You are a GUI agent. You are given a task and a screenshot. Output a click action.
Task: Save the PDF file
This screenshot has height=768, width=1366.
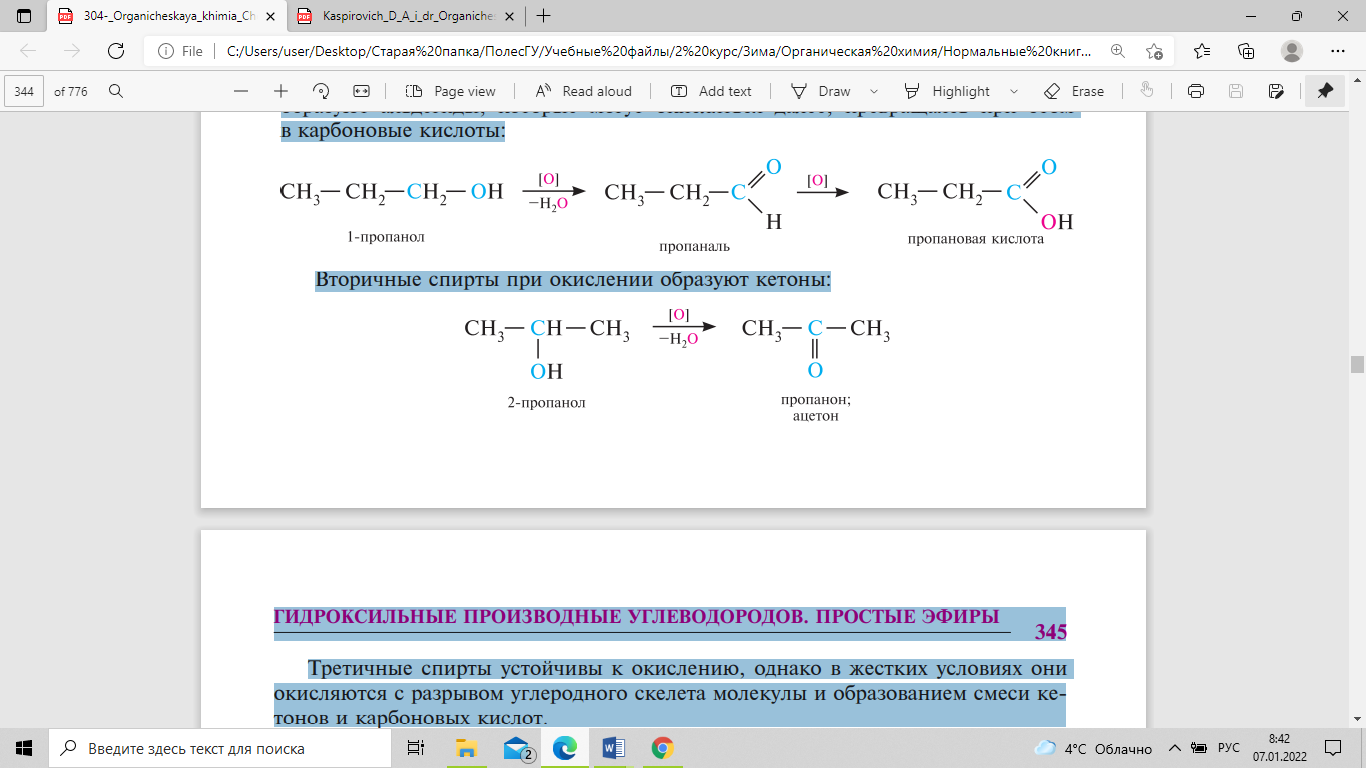1236,91
